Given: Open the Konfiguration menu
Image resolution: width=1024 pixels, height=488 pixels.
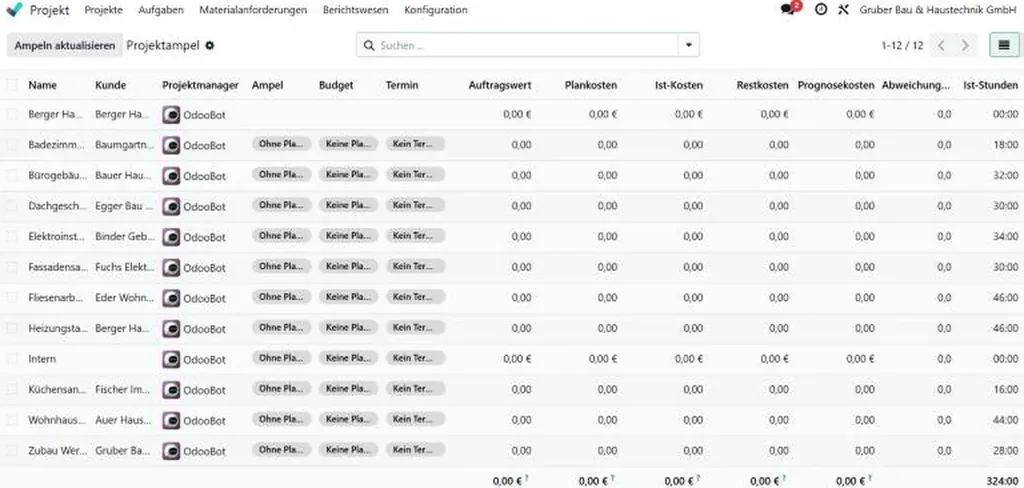Looking at the screenshot, I should tap(436, 10).
